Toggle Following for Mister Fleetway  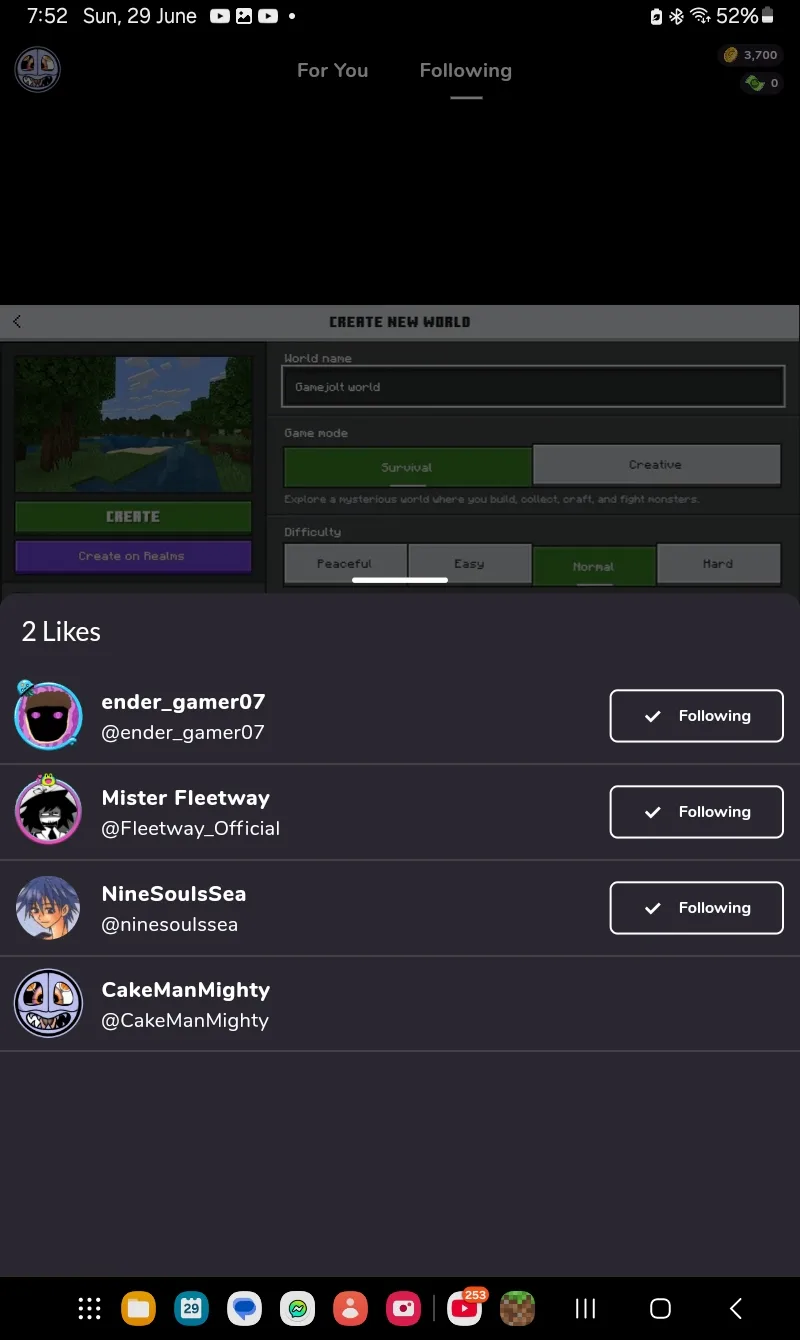[x=697, y=812]
